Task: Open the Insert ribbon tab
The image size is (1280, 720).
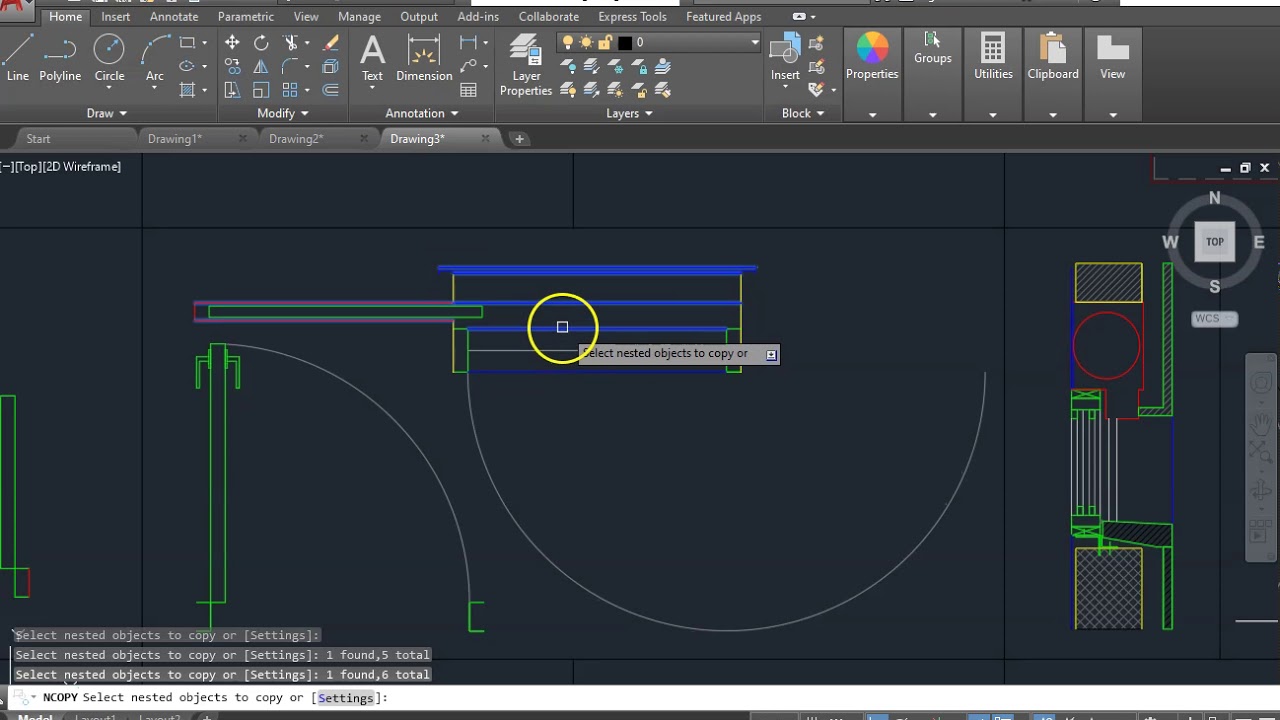Action: 115,16
